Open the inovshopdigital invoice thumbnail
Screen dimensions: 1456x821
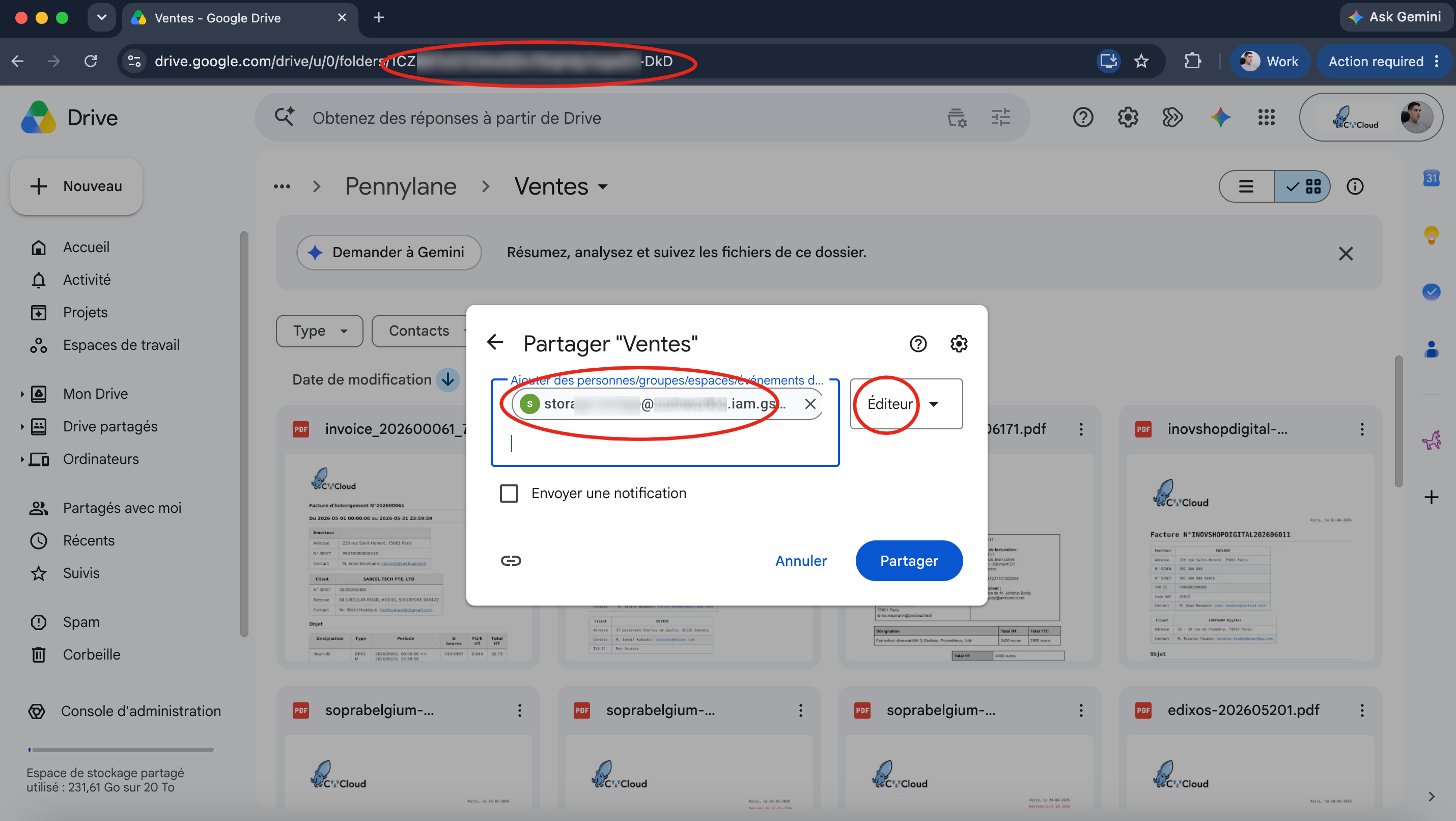click(1250, 557)
